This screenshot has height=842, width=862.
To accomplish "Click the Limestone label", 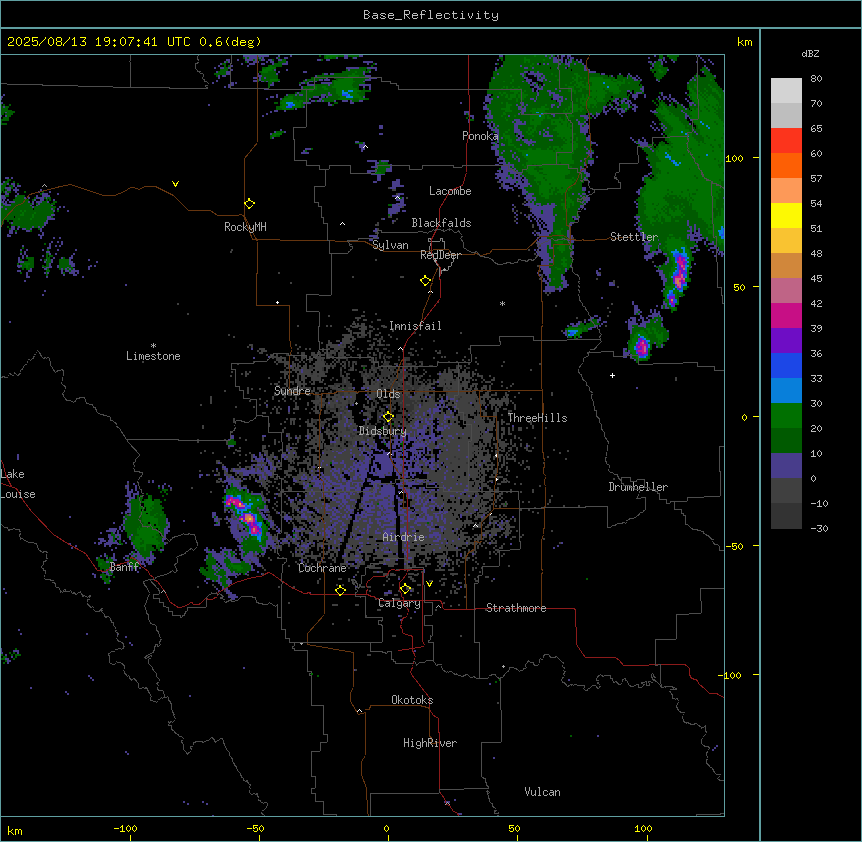I will click(x=153, y=356).
